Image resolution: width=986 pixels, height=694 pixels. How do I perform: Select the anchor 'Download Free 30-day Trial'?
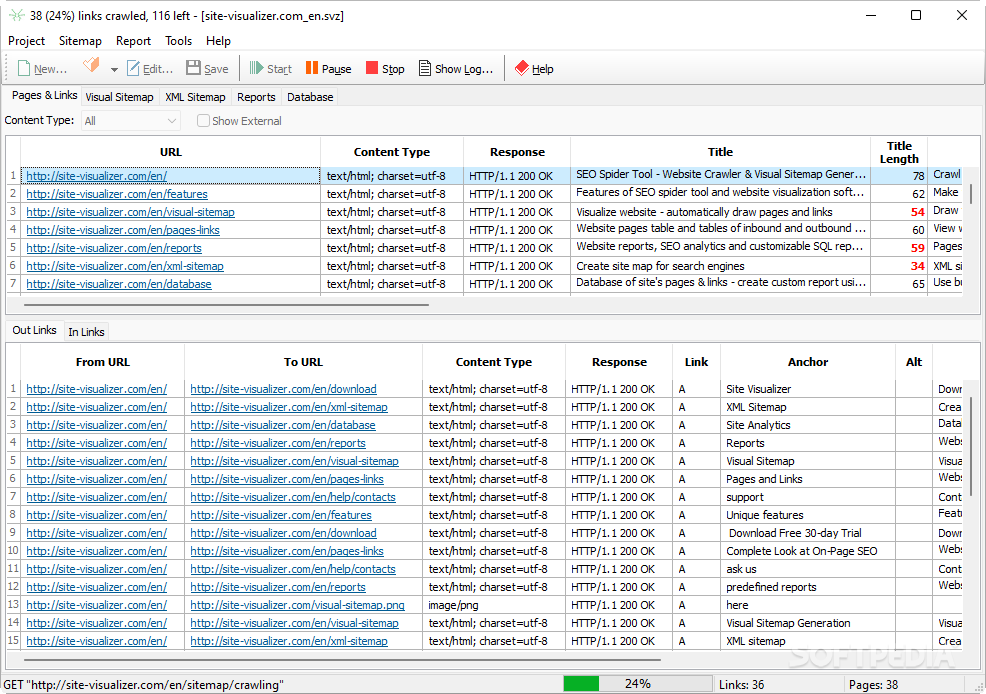pos(795,533)
